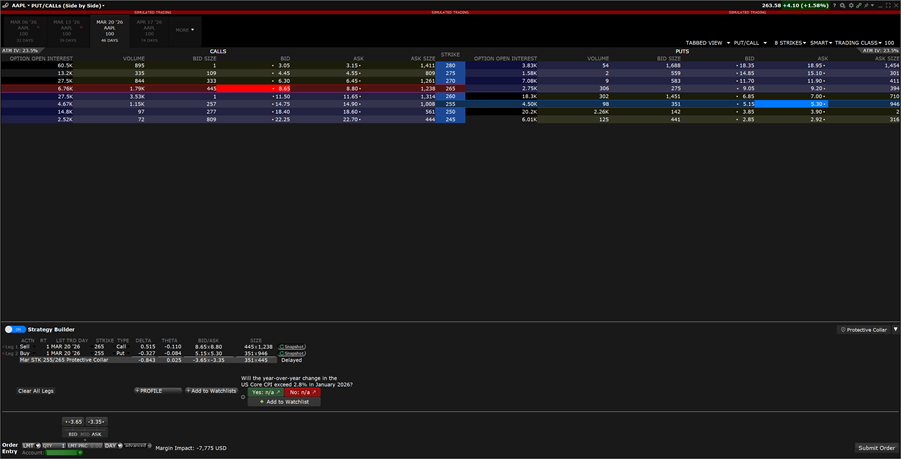
Task: Click the link chain icon in title bar
Action: click(x=858, y=5)
